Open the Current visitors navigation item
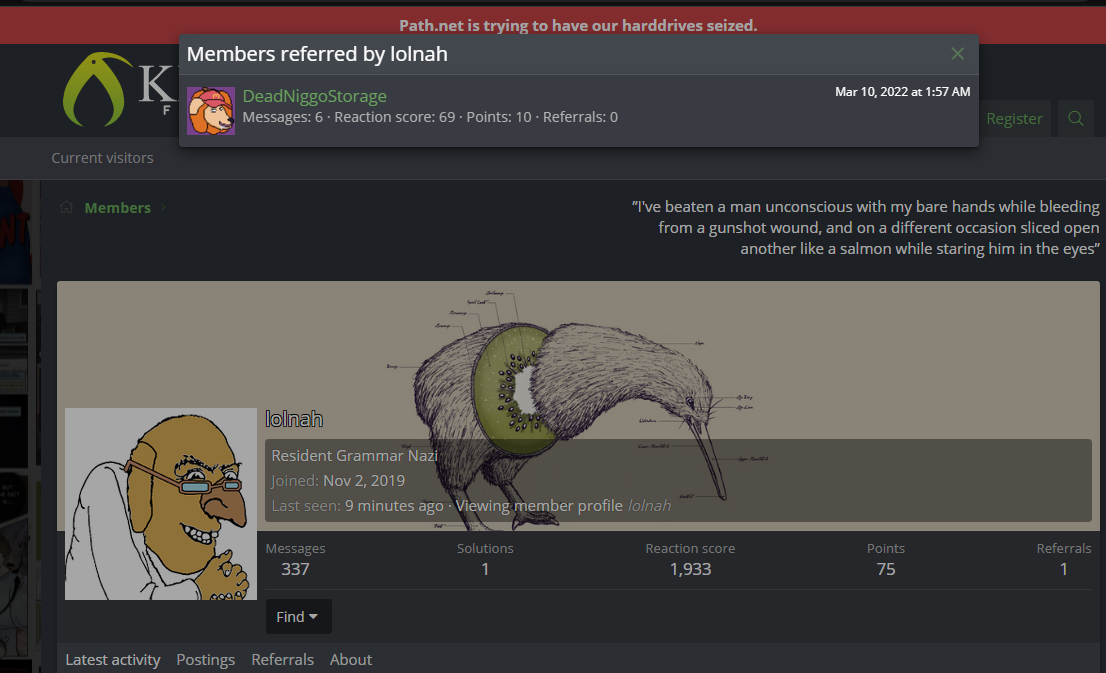 tap(102, 158)
